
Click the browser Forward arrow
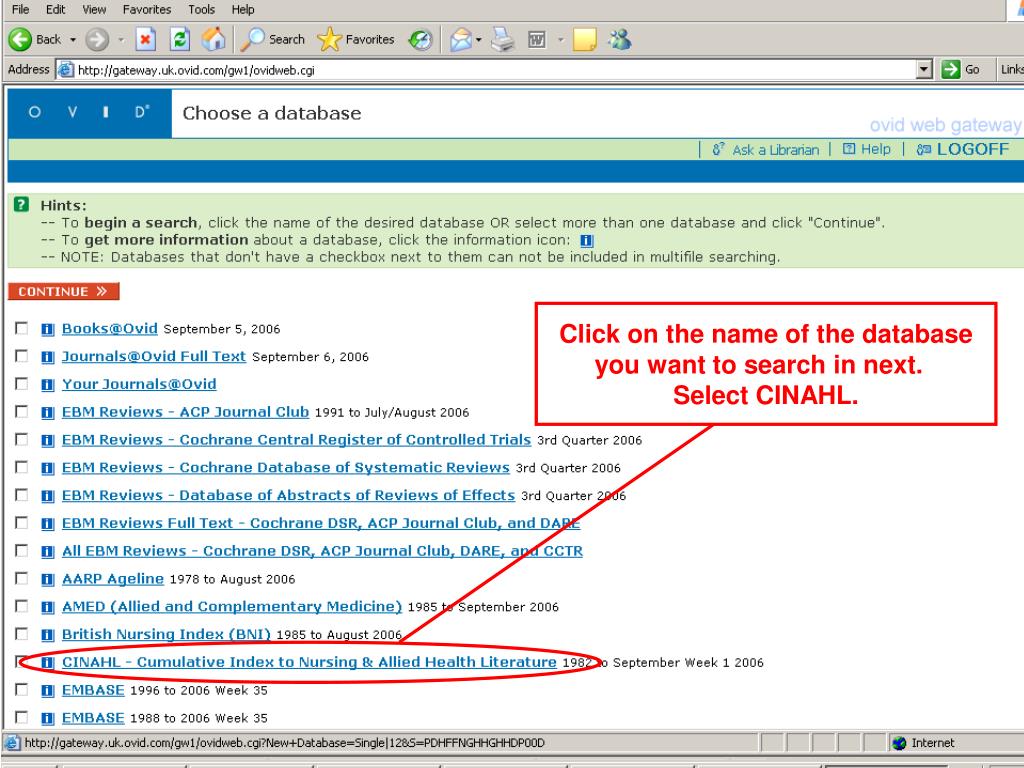point(97,40)
